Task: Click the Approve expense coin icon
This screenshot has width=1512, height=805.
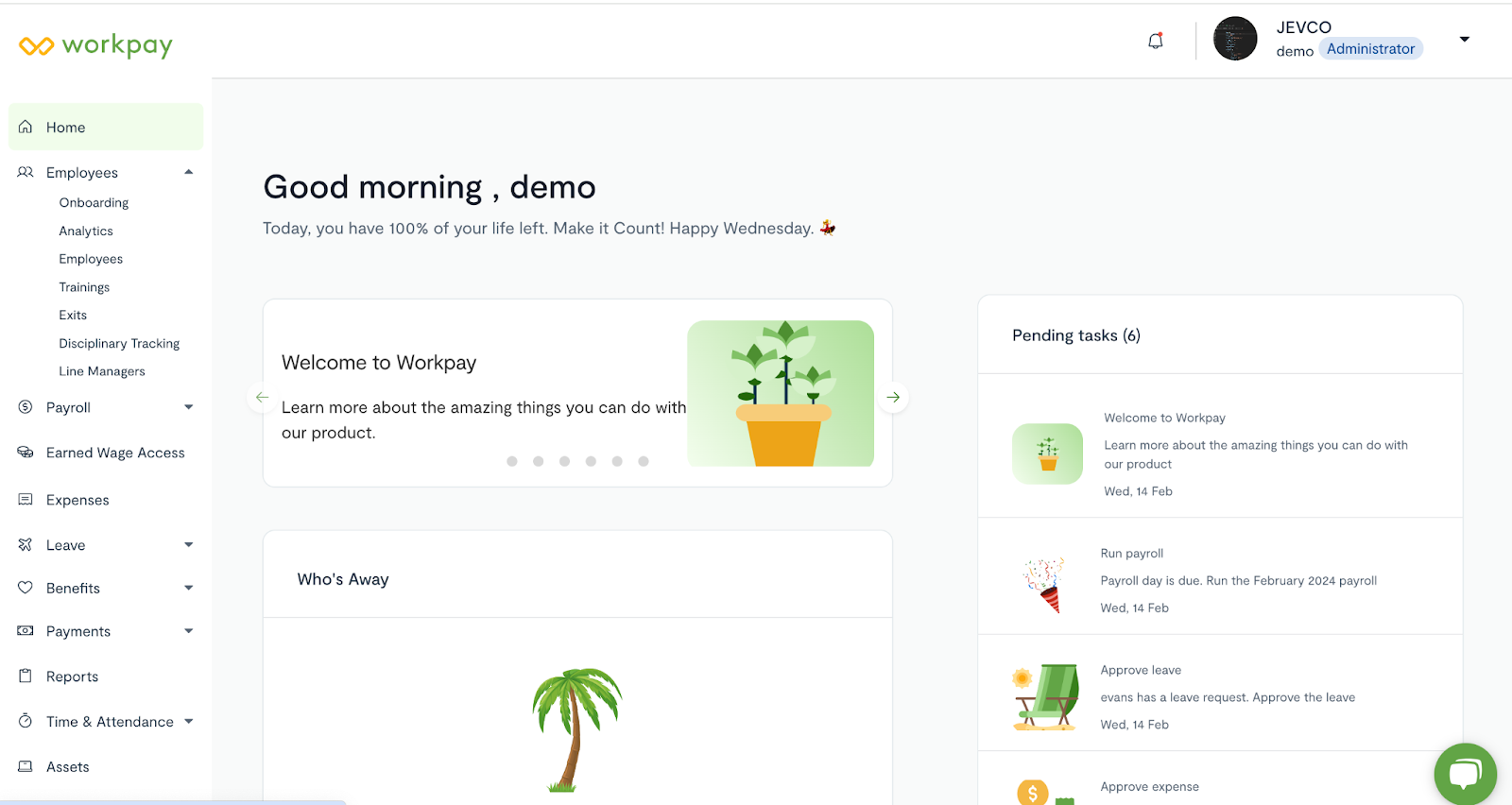Action: click(1033, 793)
